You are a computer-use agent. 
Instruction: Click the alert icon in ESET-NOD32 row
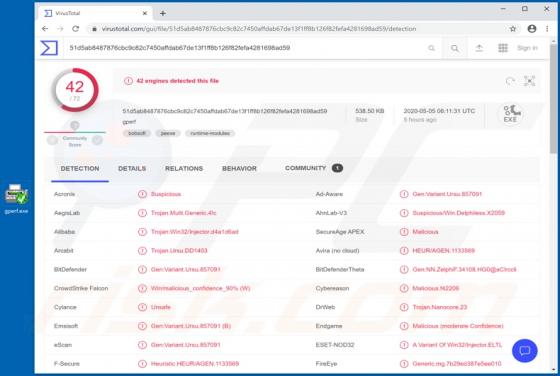(404, 345)
